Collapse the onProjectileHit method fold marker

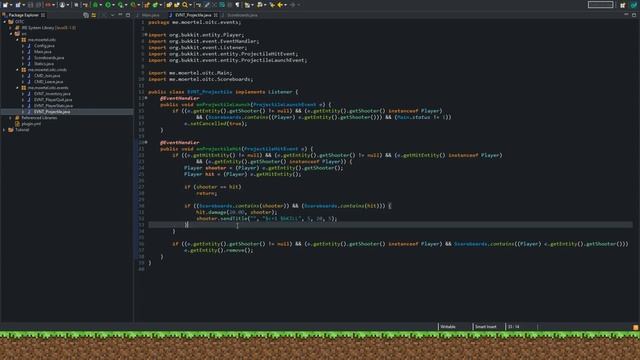(x=146, y=142)
